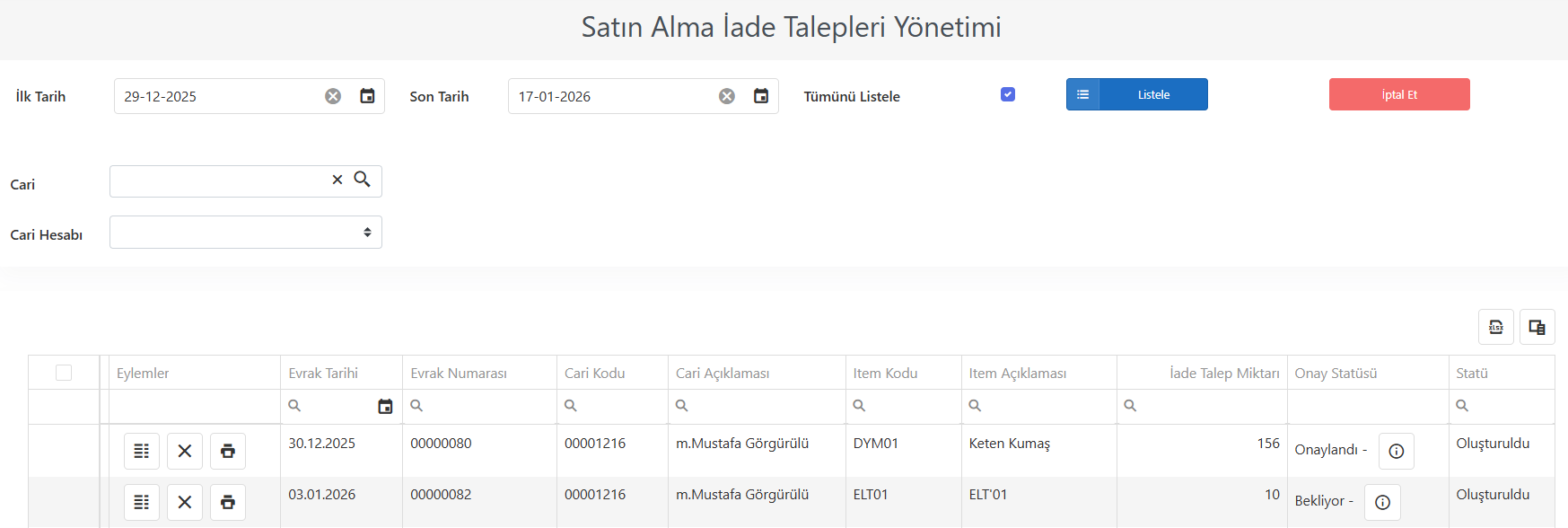Cancel row with document number 00000082

coord(185,502)
